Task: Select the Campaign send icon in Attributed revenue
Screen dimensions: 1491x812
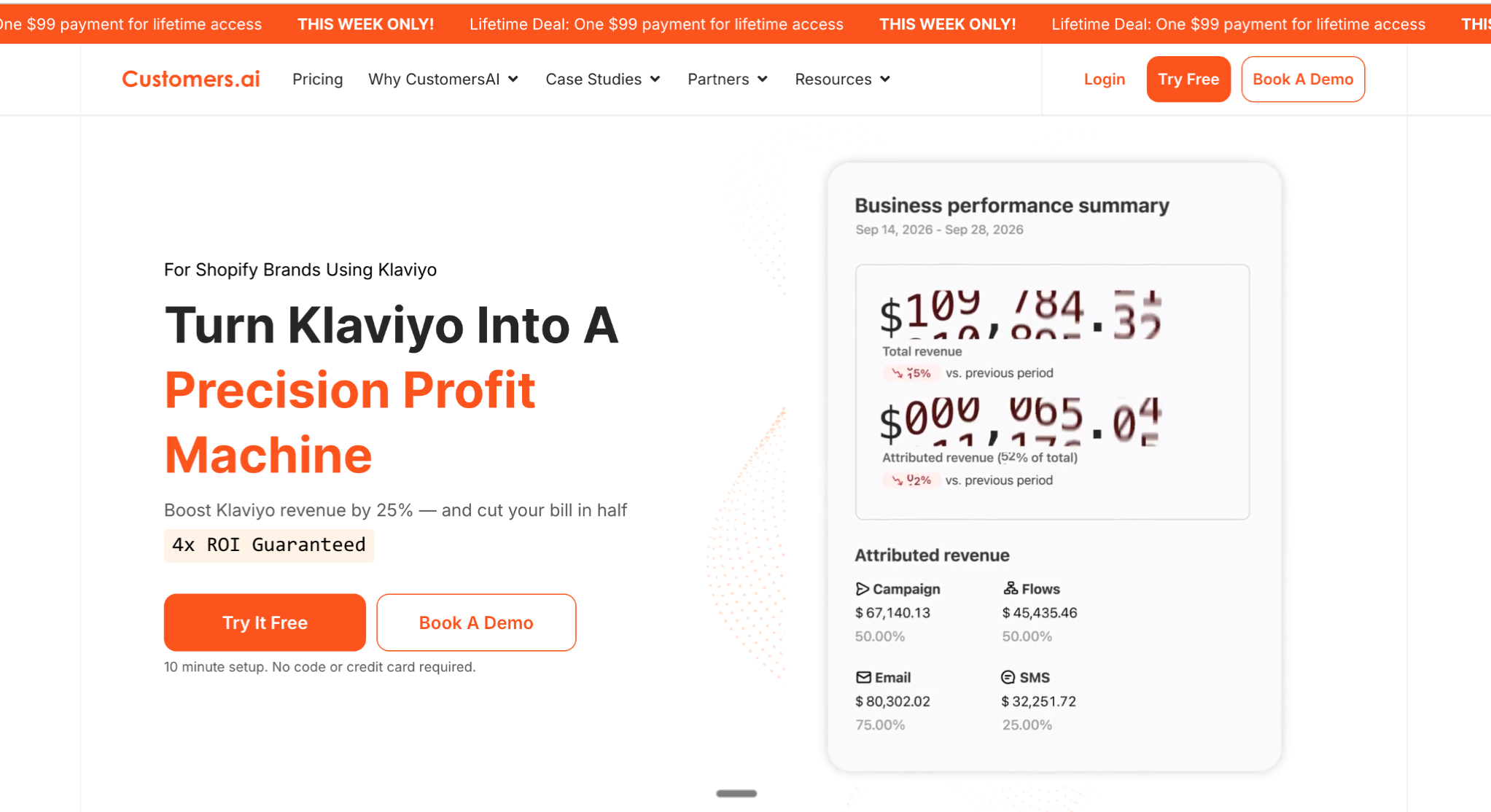Action: (x=863, y=588)
